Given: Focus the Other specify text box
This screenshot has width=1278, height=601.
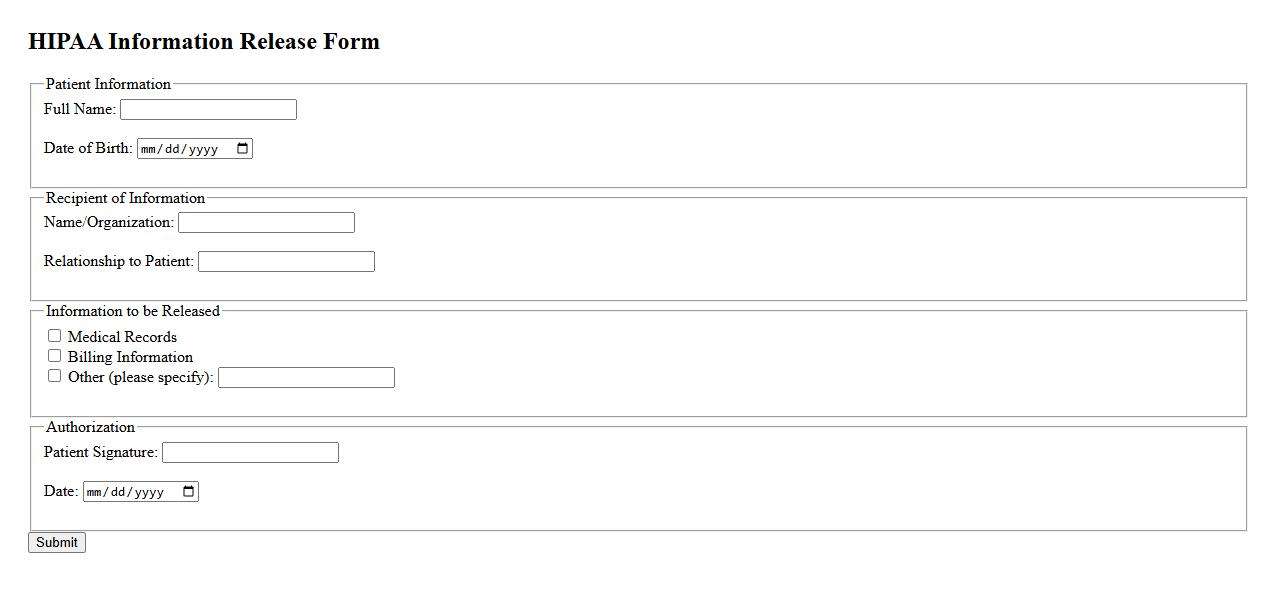Looking at the screenshot, I should tap(306, 378).
